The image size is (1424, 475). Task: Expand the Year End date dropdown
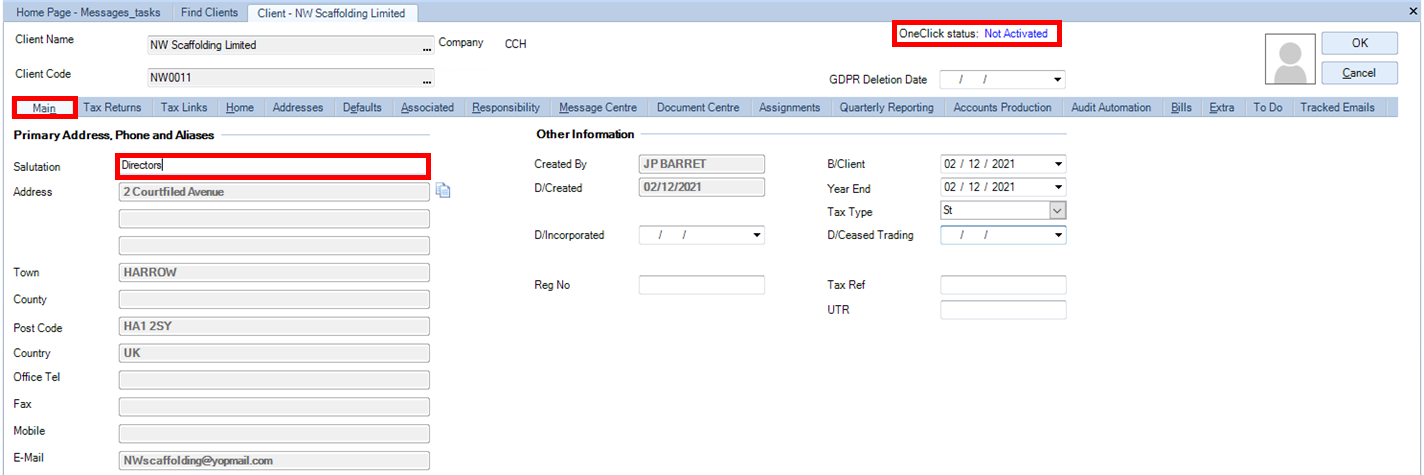tap(1058, 187)
